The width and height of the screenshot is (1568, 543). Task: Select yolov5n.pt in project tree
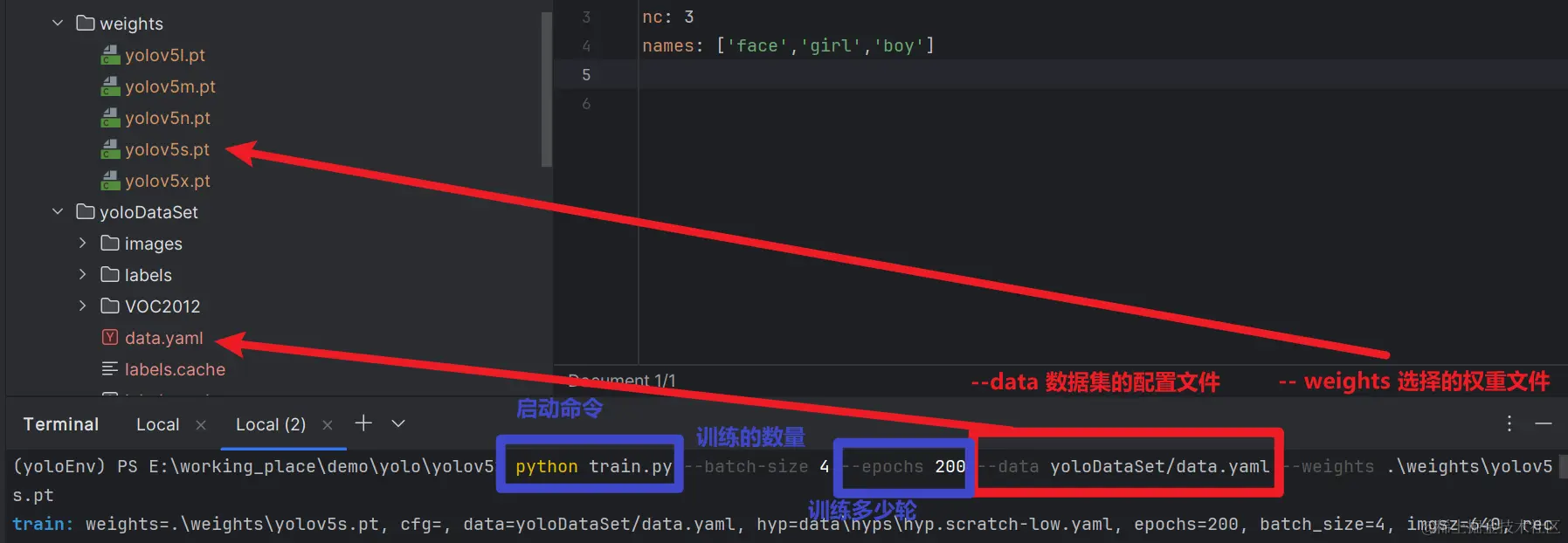point(168,118)
